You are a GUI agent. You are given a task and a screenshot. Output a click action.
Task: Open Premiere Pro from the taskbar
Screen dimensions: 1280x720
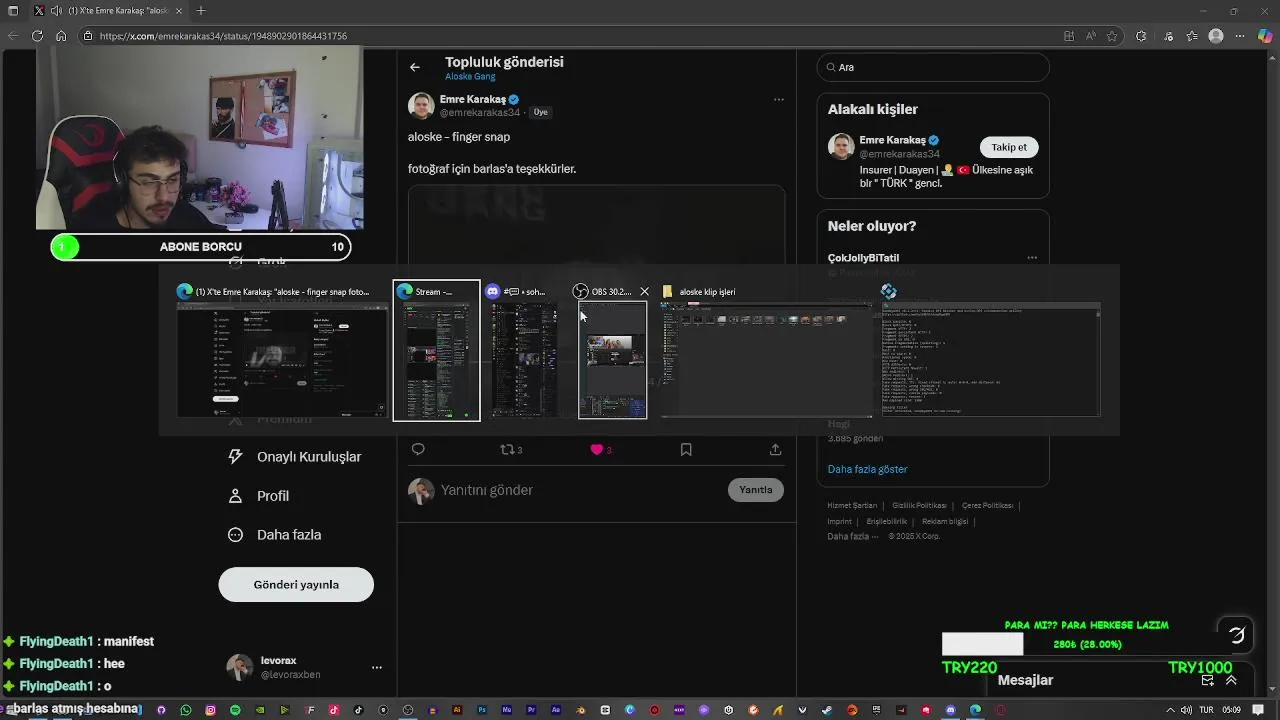tap(531, 710)
